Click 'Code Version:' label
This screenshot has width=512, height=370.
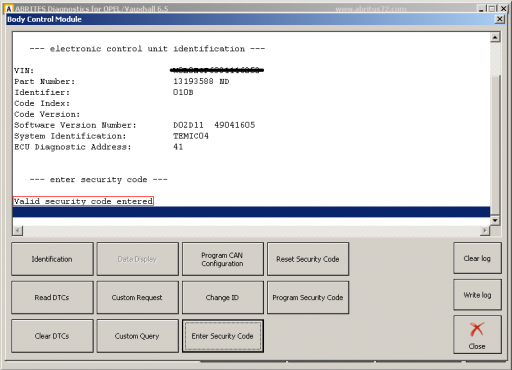[x=47, y=114]
